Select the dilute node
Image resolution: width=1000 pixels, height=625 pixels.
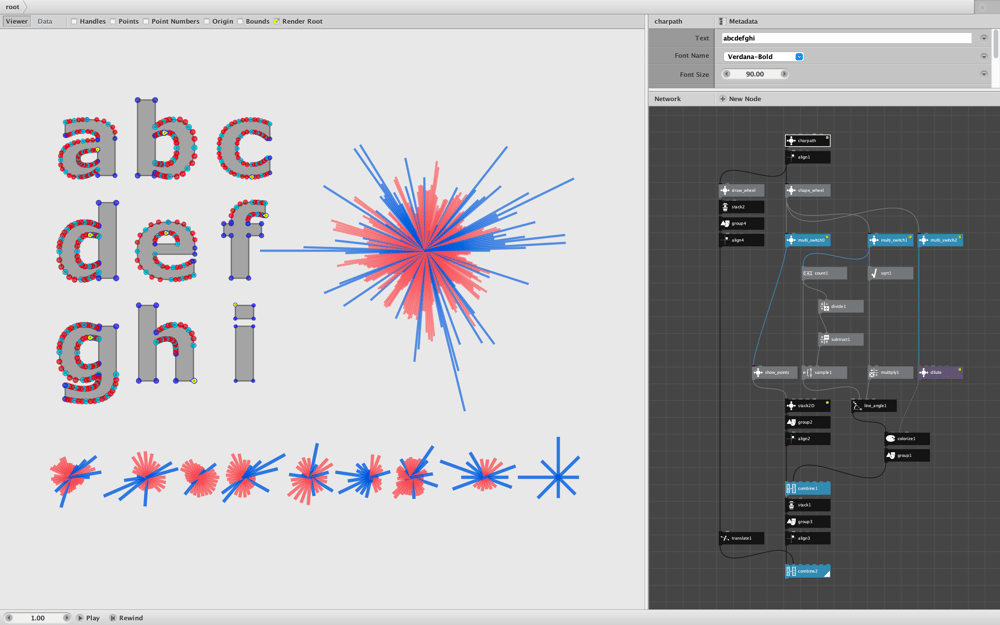[x=940, y=372]
